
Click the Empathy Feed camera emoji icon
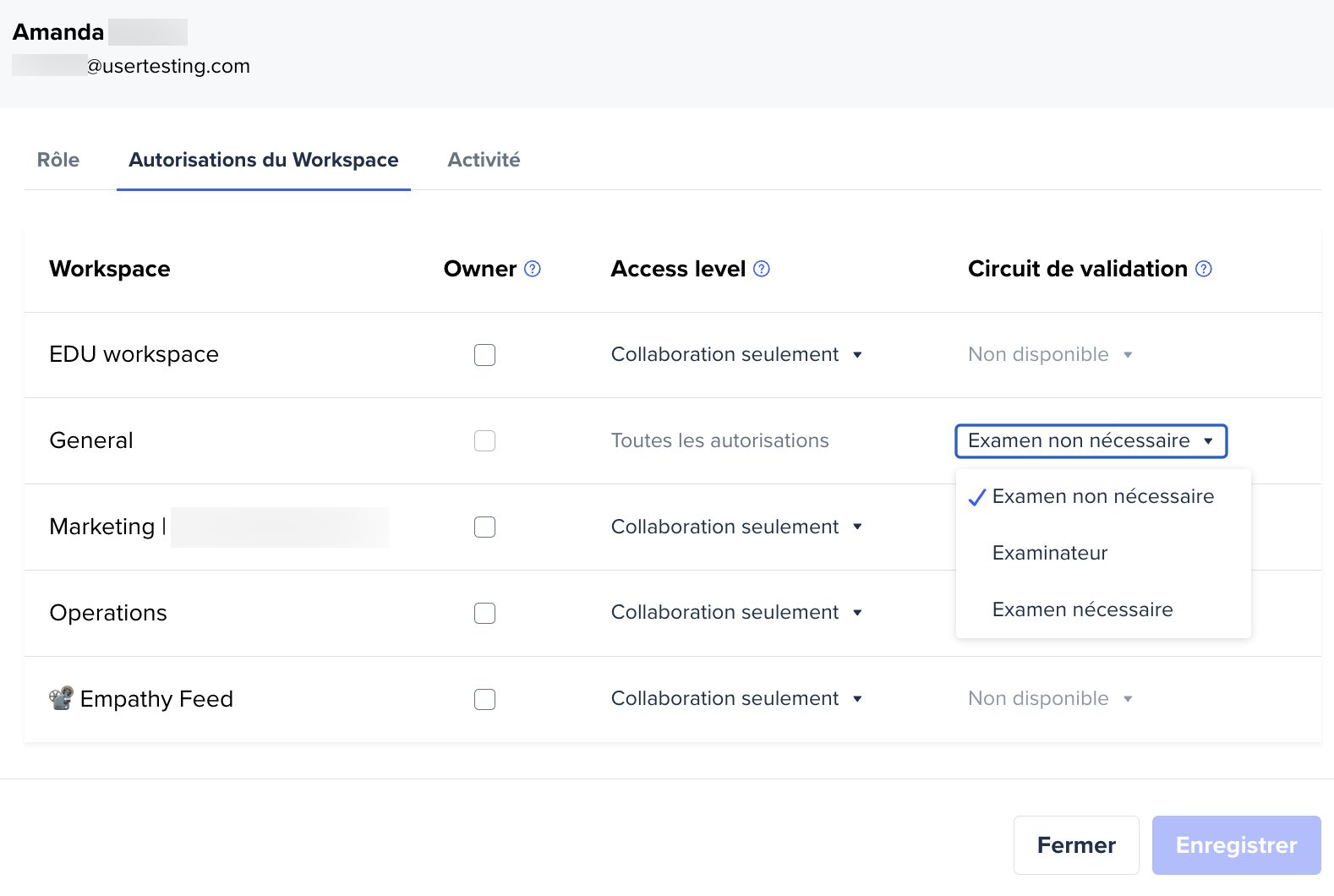point(61,698)
